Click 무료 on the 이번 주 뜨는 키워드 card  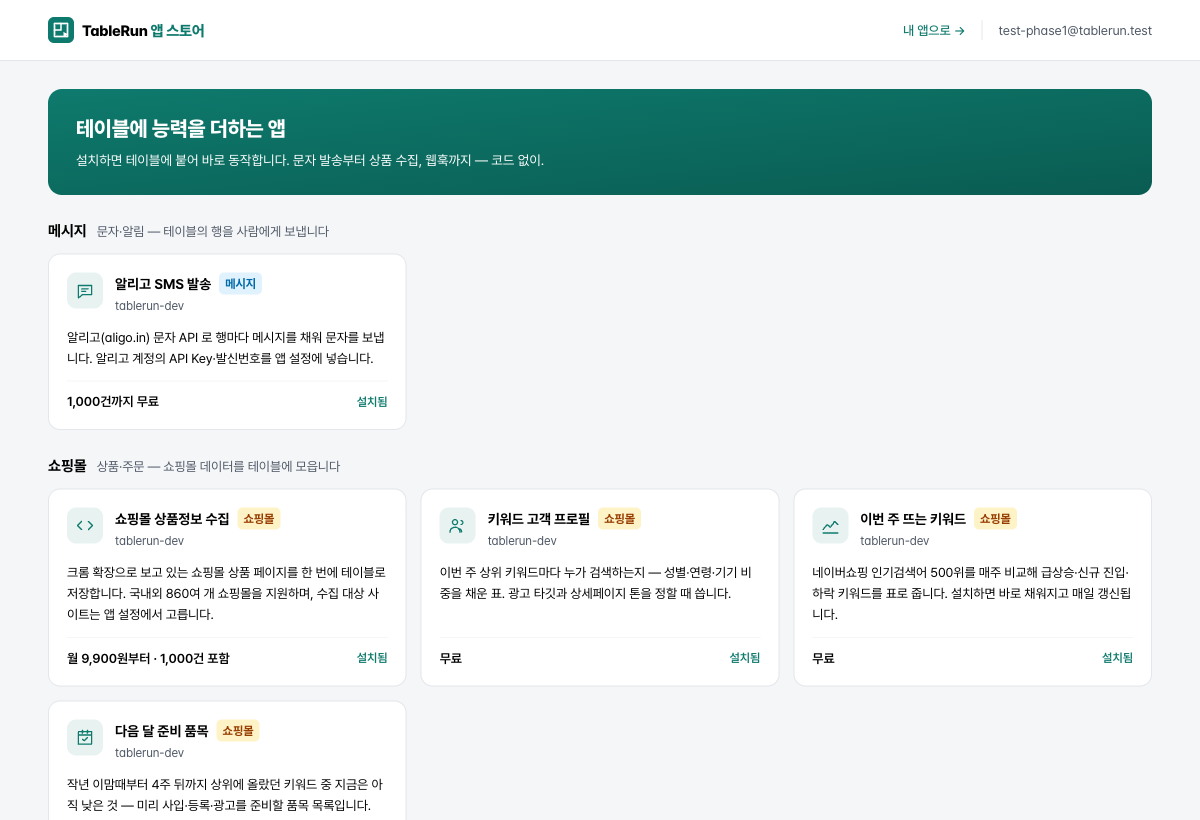(x=823, y=658)
